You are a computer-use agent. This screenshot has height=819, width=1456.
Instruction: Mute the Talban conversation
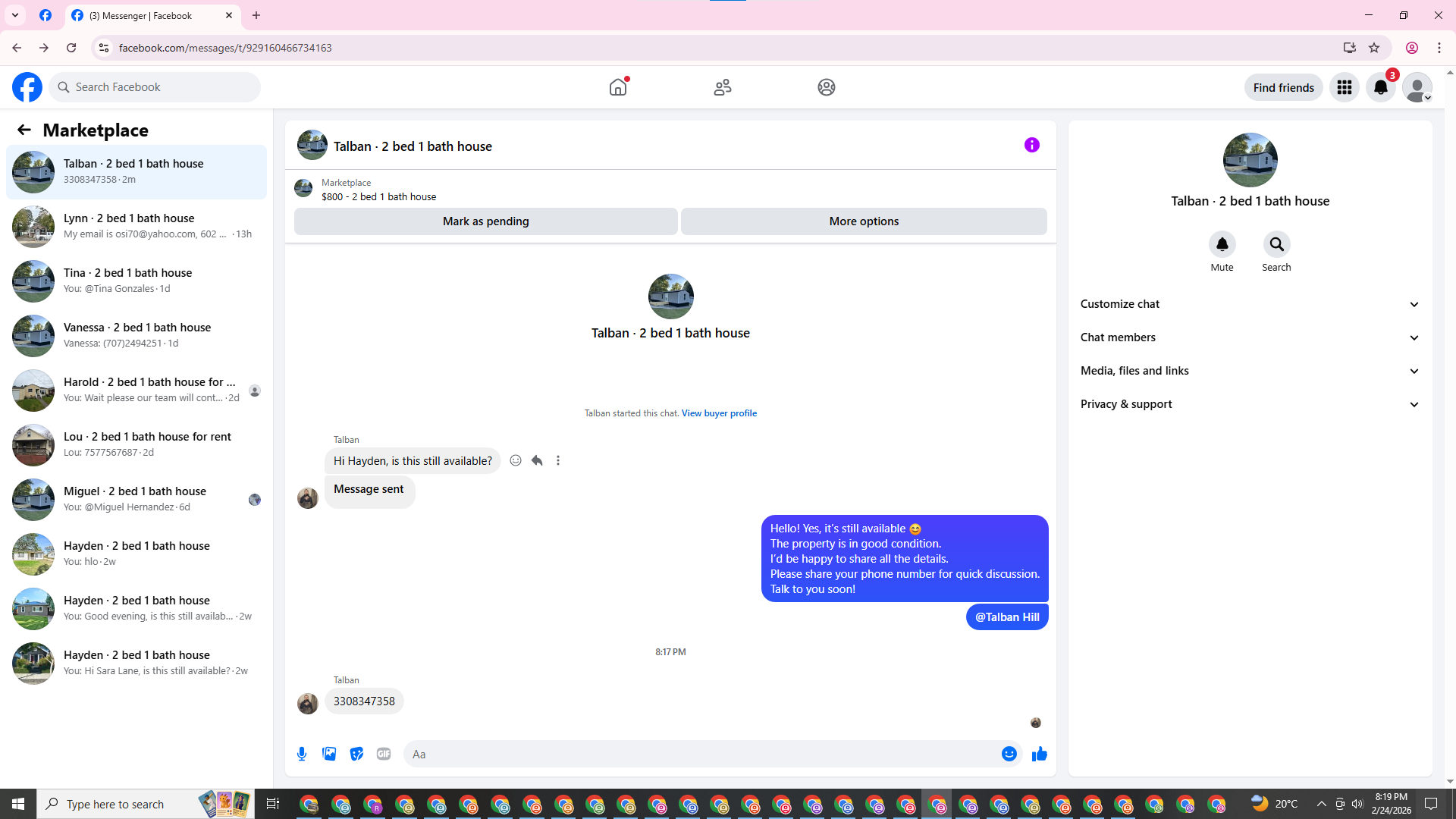(x=1222, y=244)
